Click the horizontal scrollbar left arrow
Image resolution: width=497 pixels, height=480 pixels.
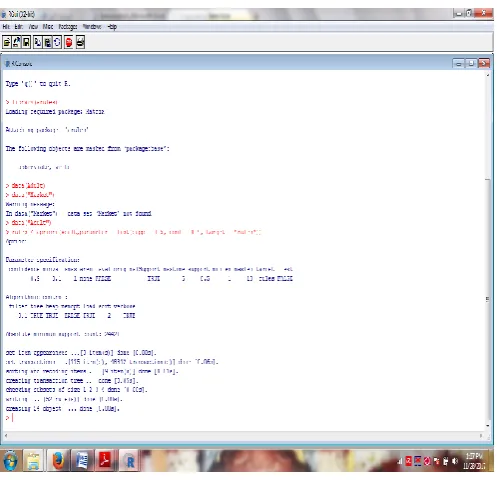[6, 436]
